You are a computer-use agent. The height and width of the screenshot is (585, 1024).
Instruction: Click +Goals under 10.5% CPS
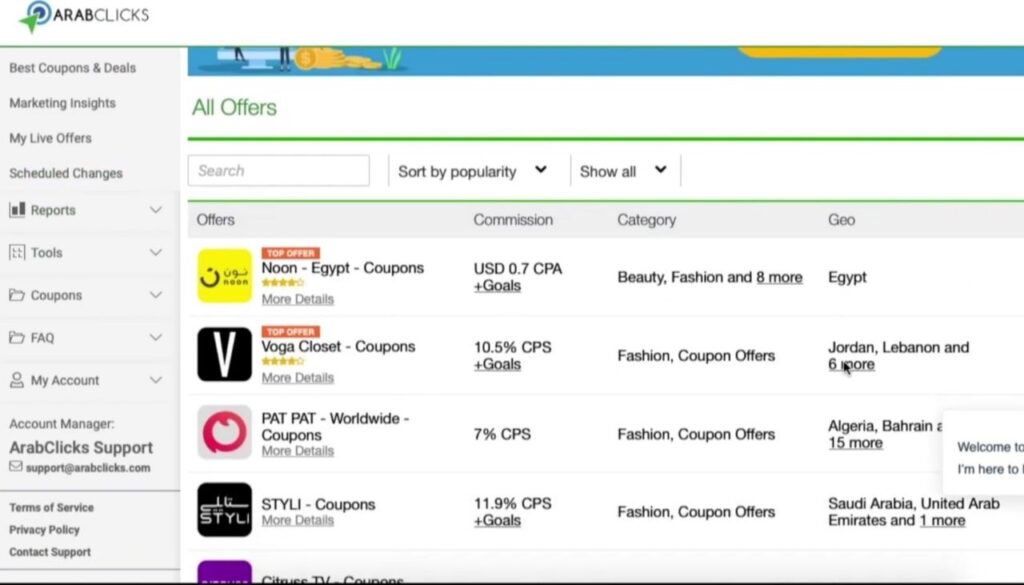tap(498, 364)
